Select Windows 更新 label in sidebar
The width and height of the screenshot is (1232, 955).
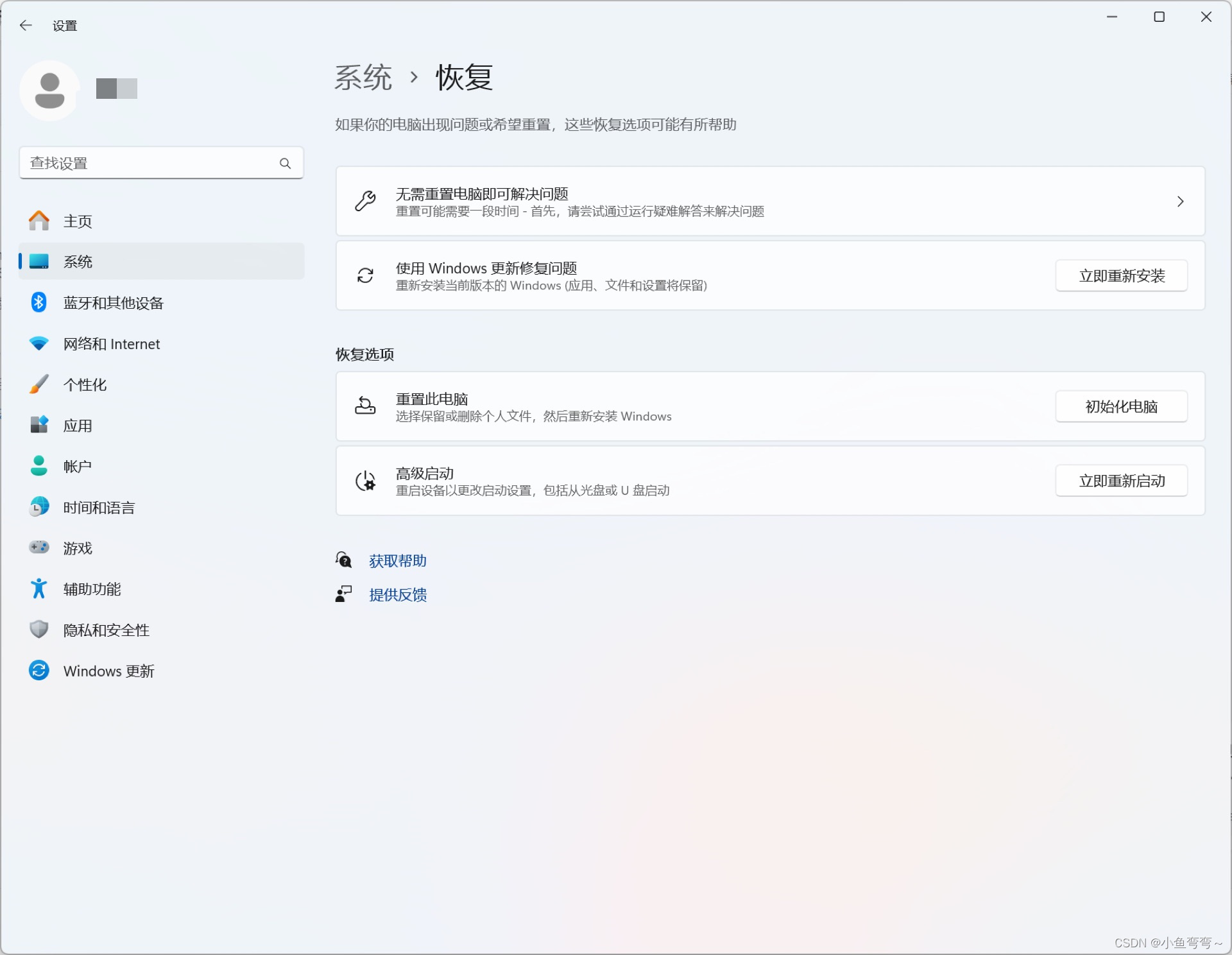109,671
